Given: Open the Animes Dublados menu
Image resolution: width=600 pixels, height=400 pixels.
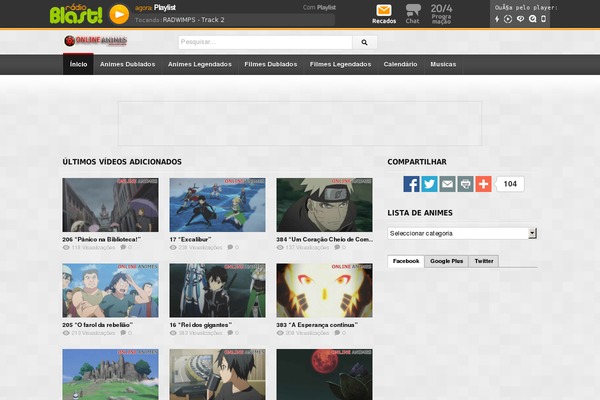Looking at the screenshot, I should click(127, 64).
